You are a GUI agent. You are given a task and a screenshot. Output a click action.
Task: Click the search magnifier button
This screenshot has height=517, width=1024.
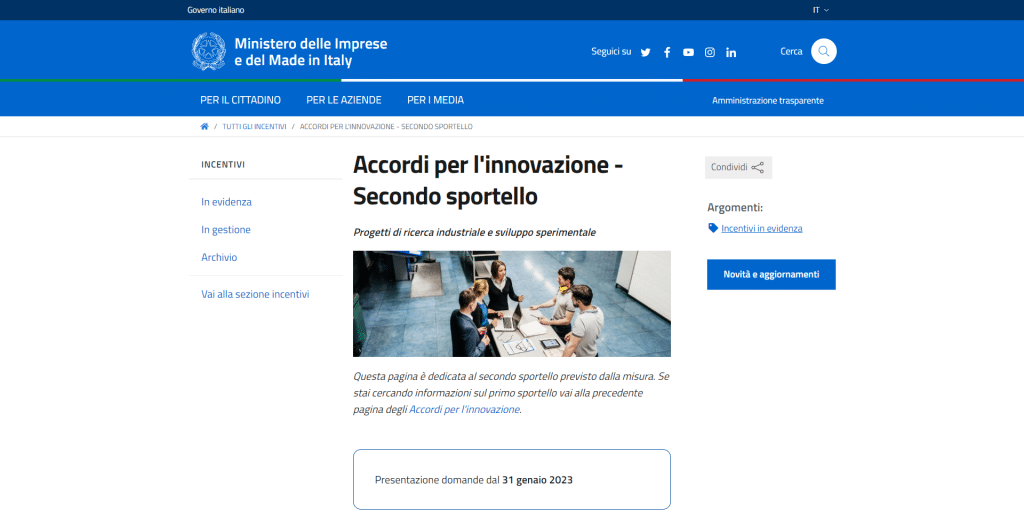click(824, 51)
